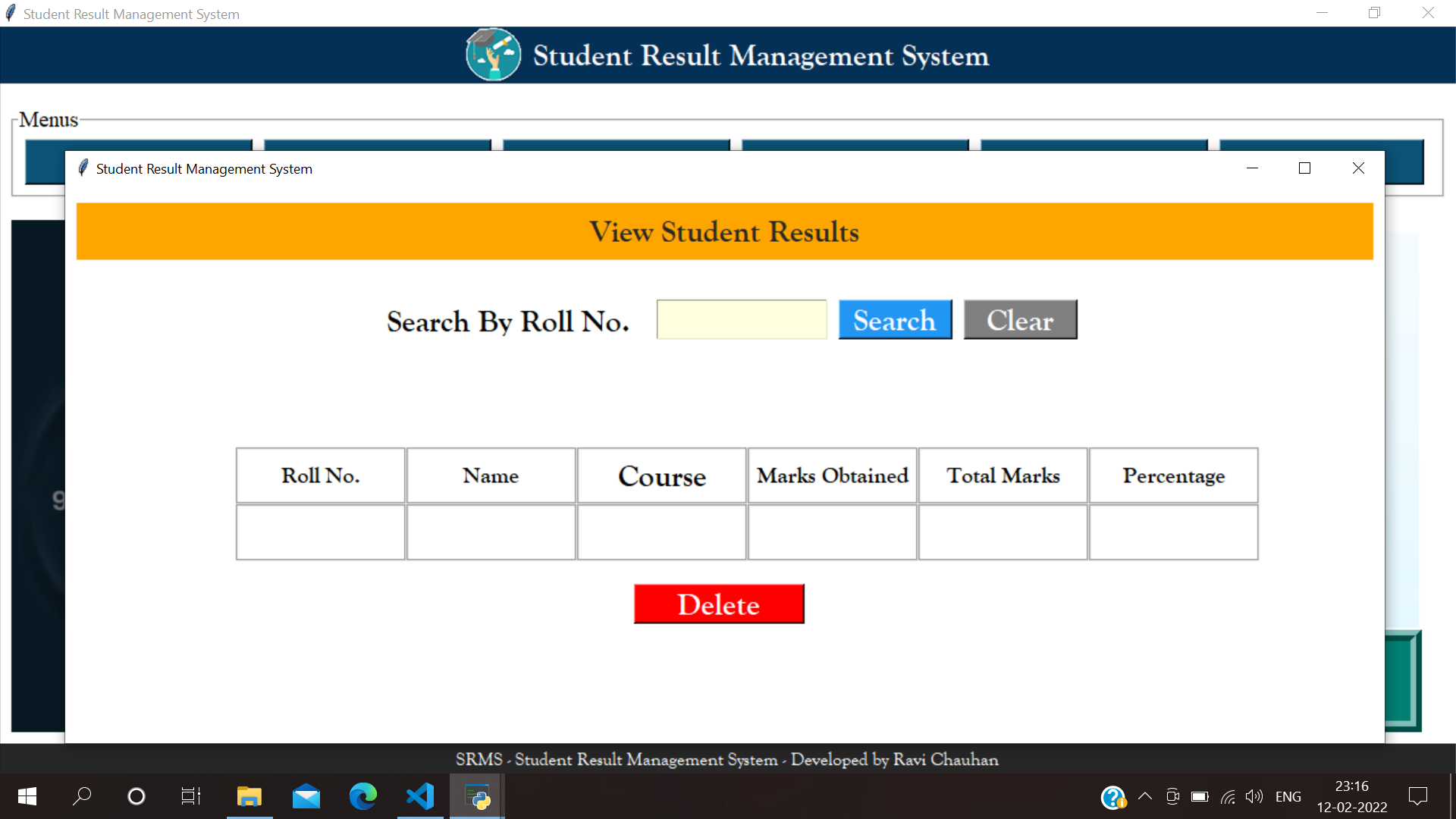Click the clock to open the calendar
1456x819 pixels.
click(x=1351, y=796)
